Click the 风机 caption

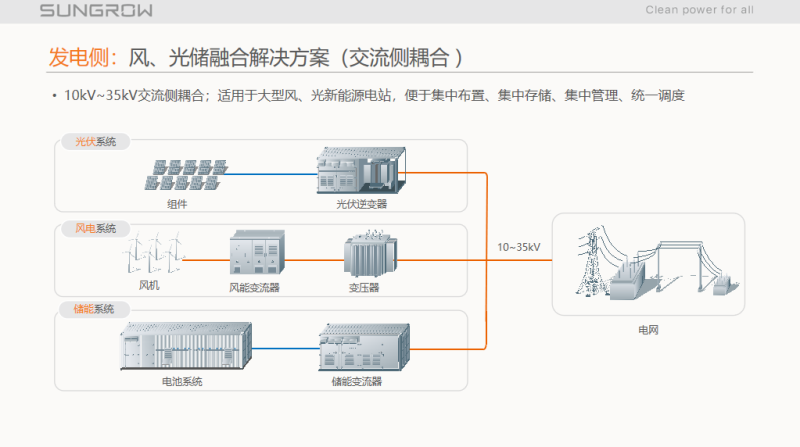tap(149, 285)
